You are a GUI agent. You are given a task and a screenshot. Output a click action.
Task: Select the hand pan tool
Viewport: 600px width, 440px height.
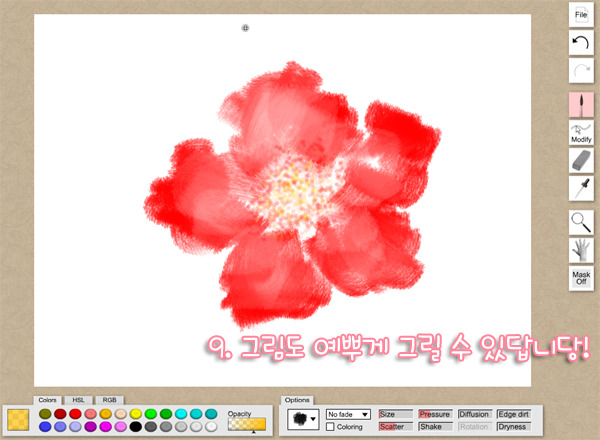point(581,251)
